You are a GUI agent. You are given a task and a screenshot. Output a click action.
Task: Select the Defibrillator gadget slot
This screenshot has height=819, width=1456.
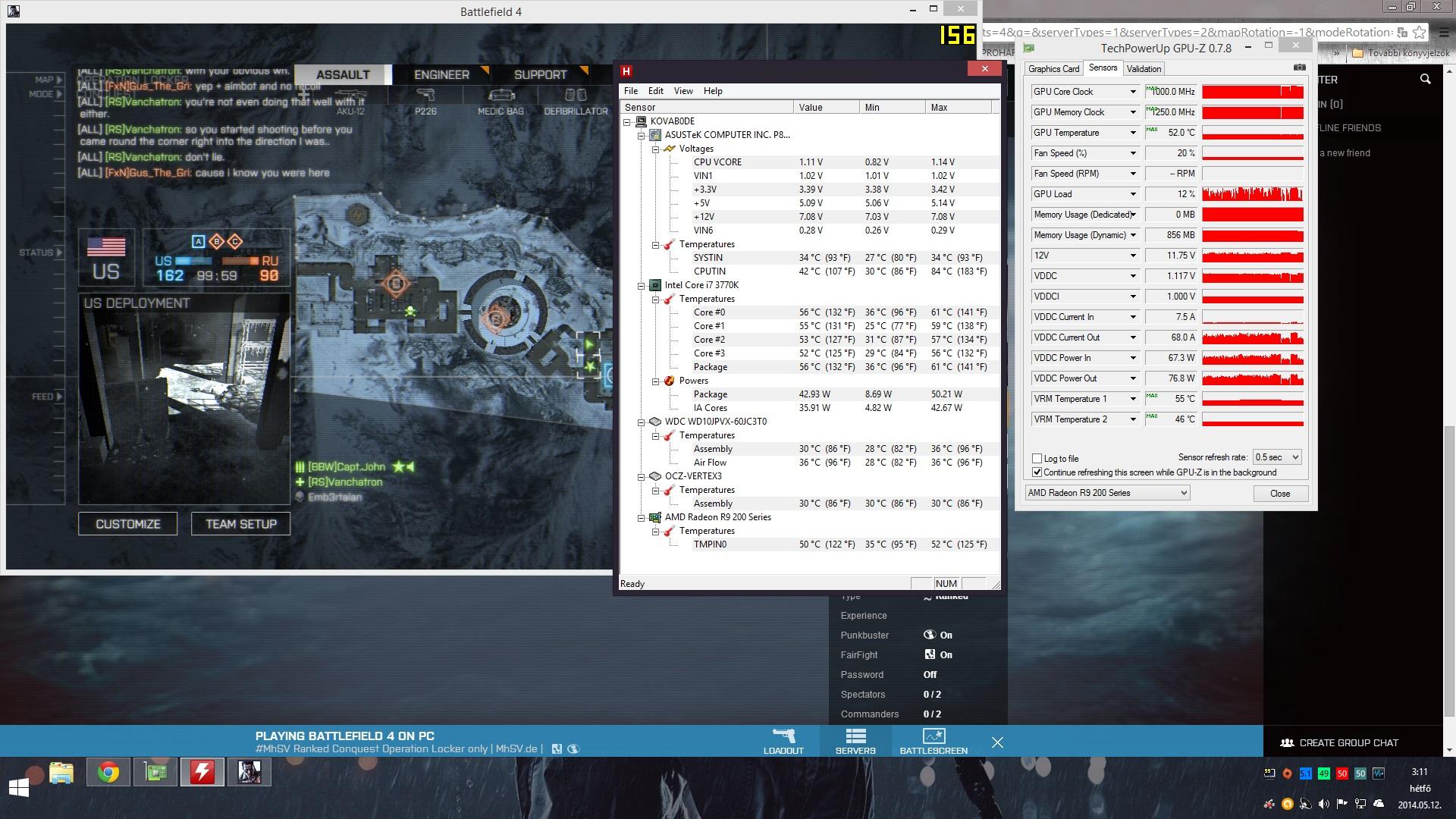pos(576,101)
